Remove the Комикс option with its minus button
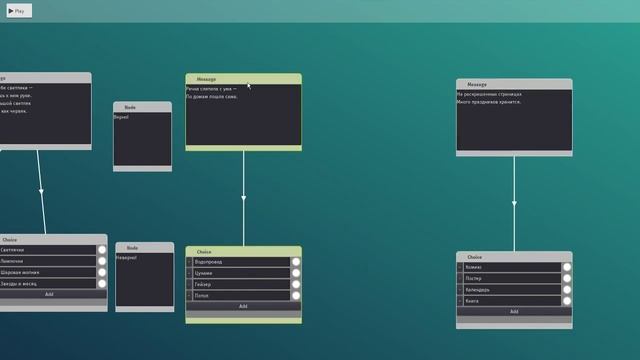The width and height of the screenshot is (640, 360). coord(460,267)
